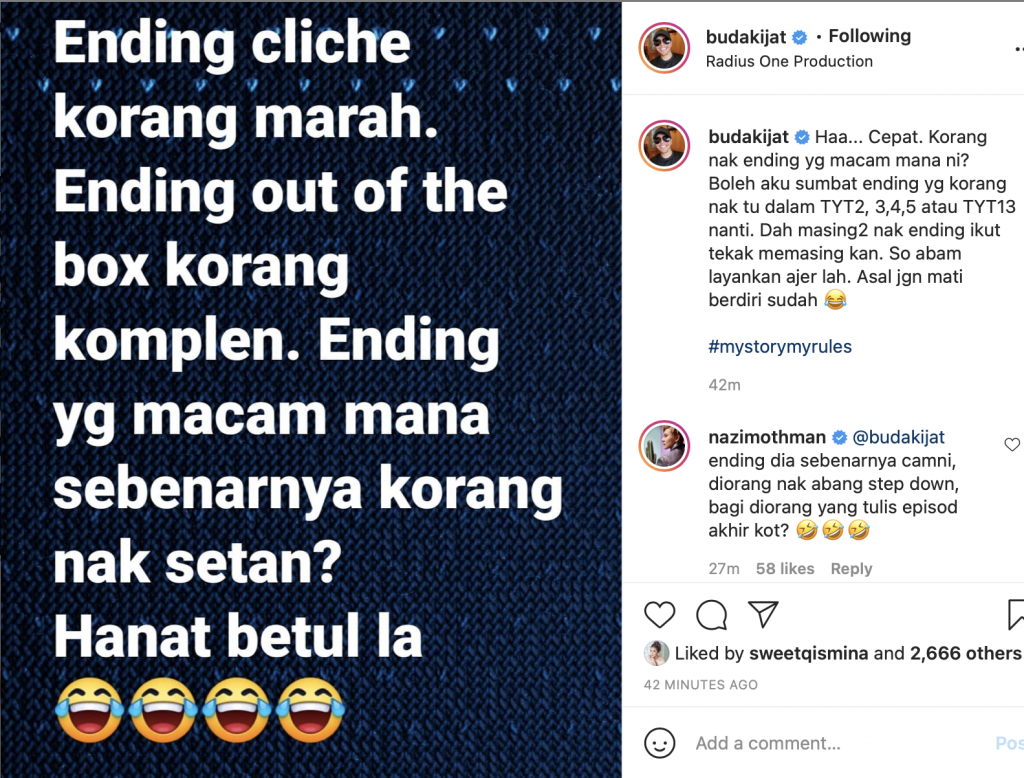Open the #mystorymyrules hashtag
Screen dimensions: 1024x778
point(780,346)
